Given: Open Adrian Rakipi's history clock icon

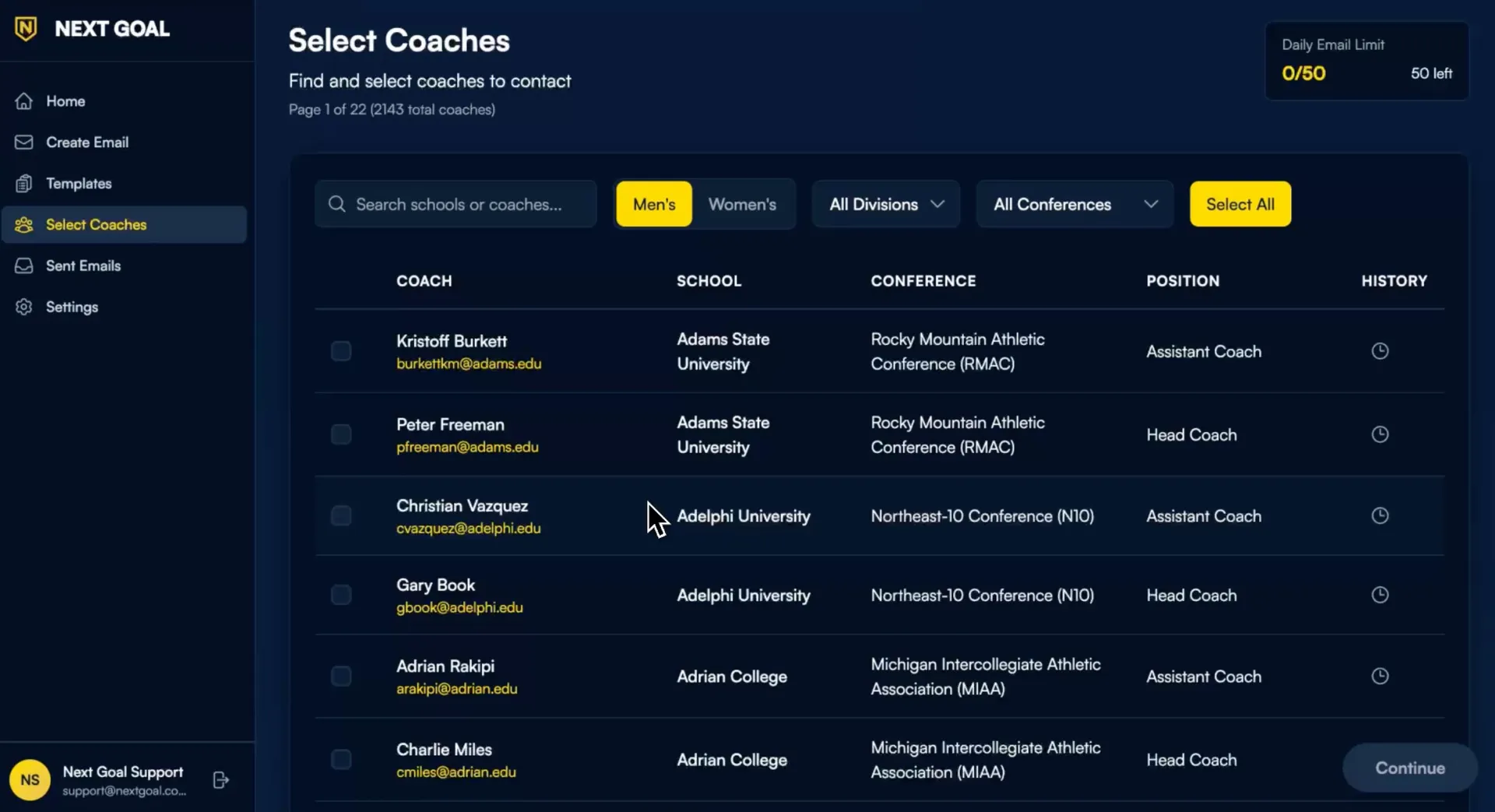Looking at the screenshot, I should 1379,676.
